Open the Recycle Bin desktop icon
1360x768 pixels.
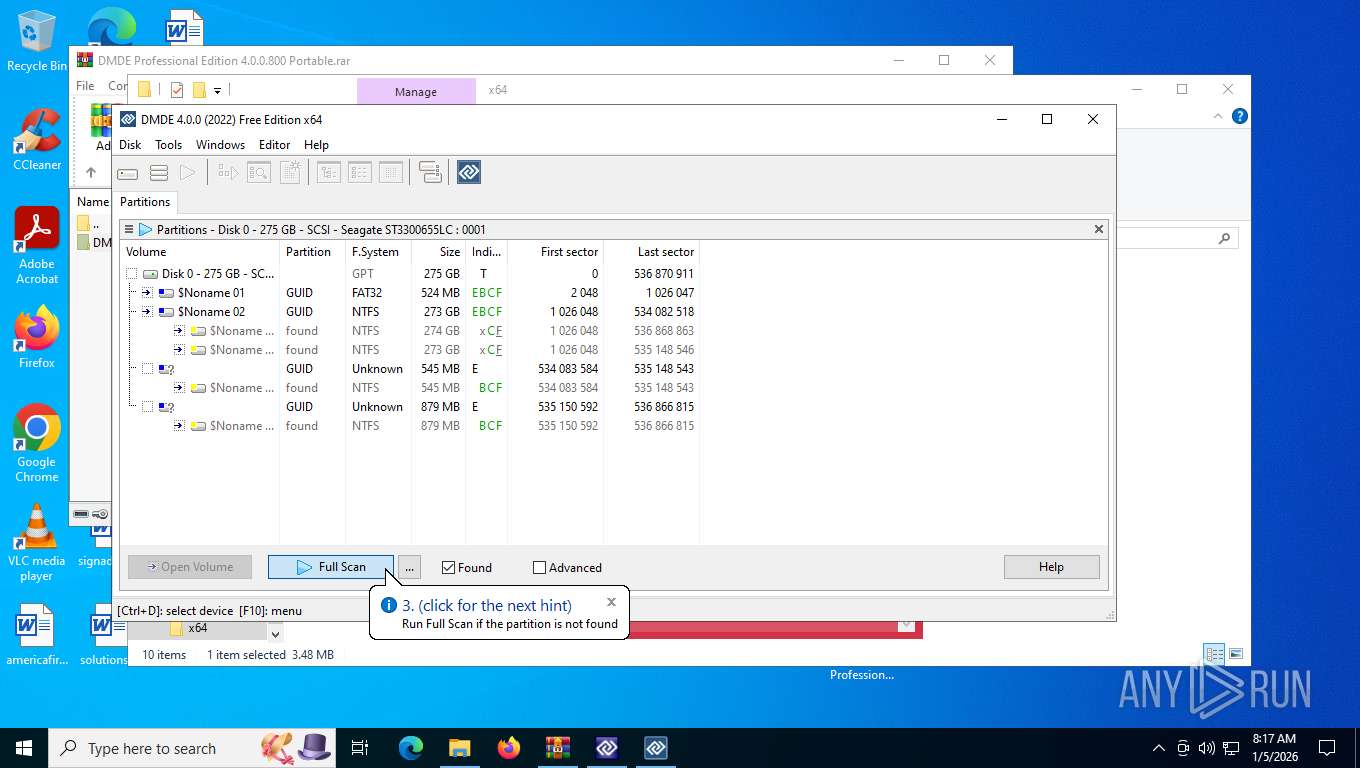pos(37,42)
